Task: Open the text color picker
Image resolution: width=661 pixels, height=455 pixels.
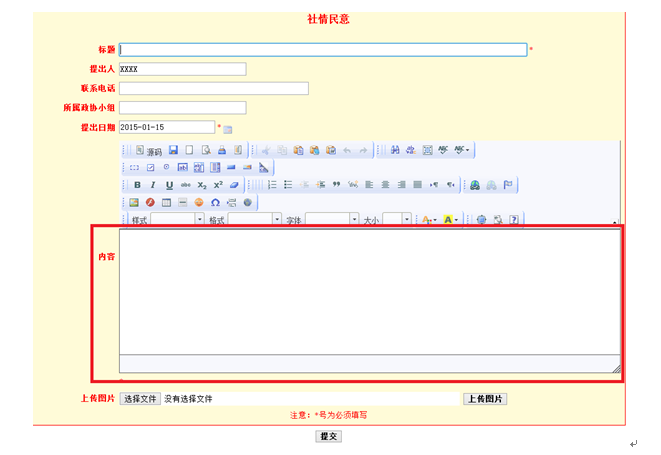Action: pos(428,219)
